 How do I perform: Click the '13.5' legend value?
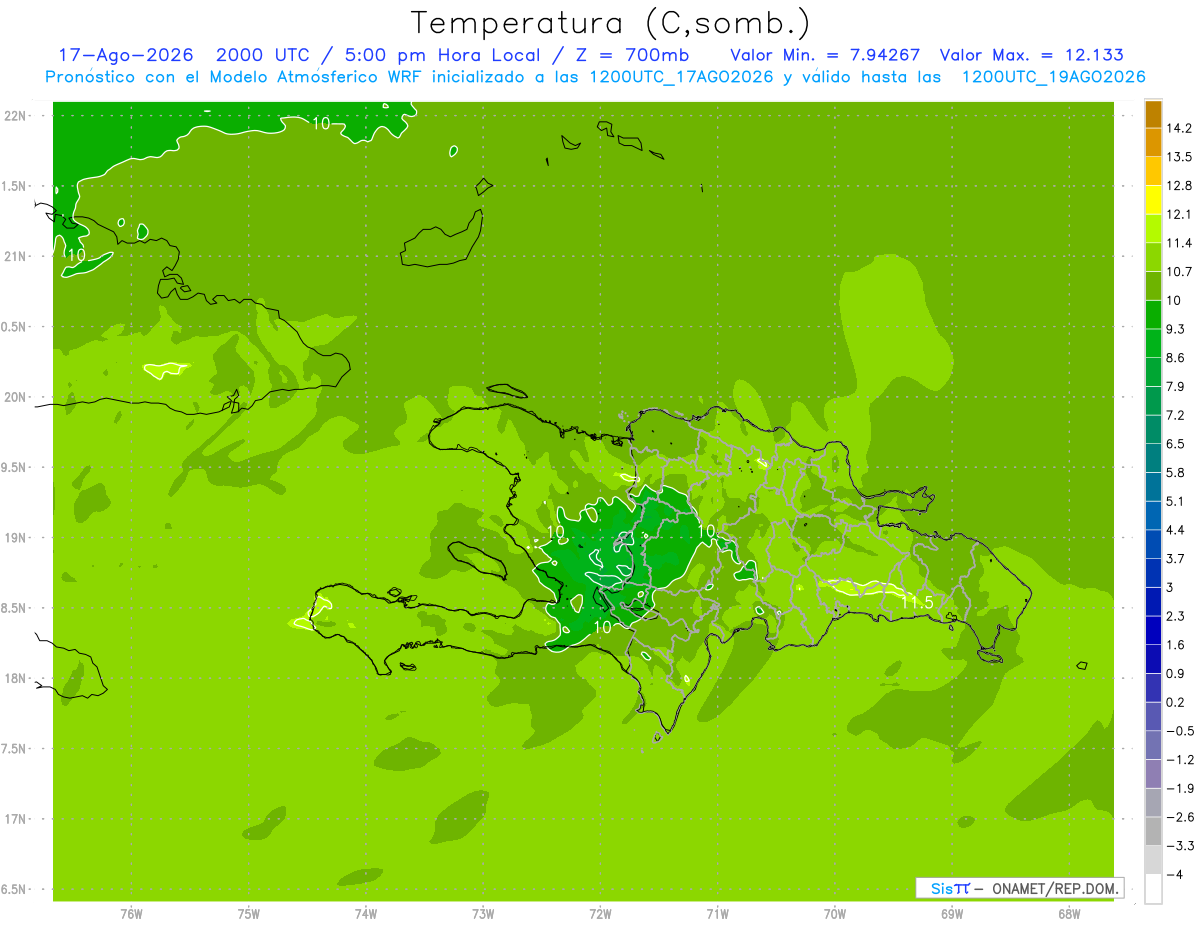tap(1179, 157)
